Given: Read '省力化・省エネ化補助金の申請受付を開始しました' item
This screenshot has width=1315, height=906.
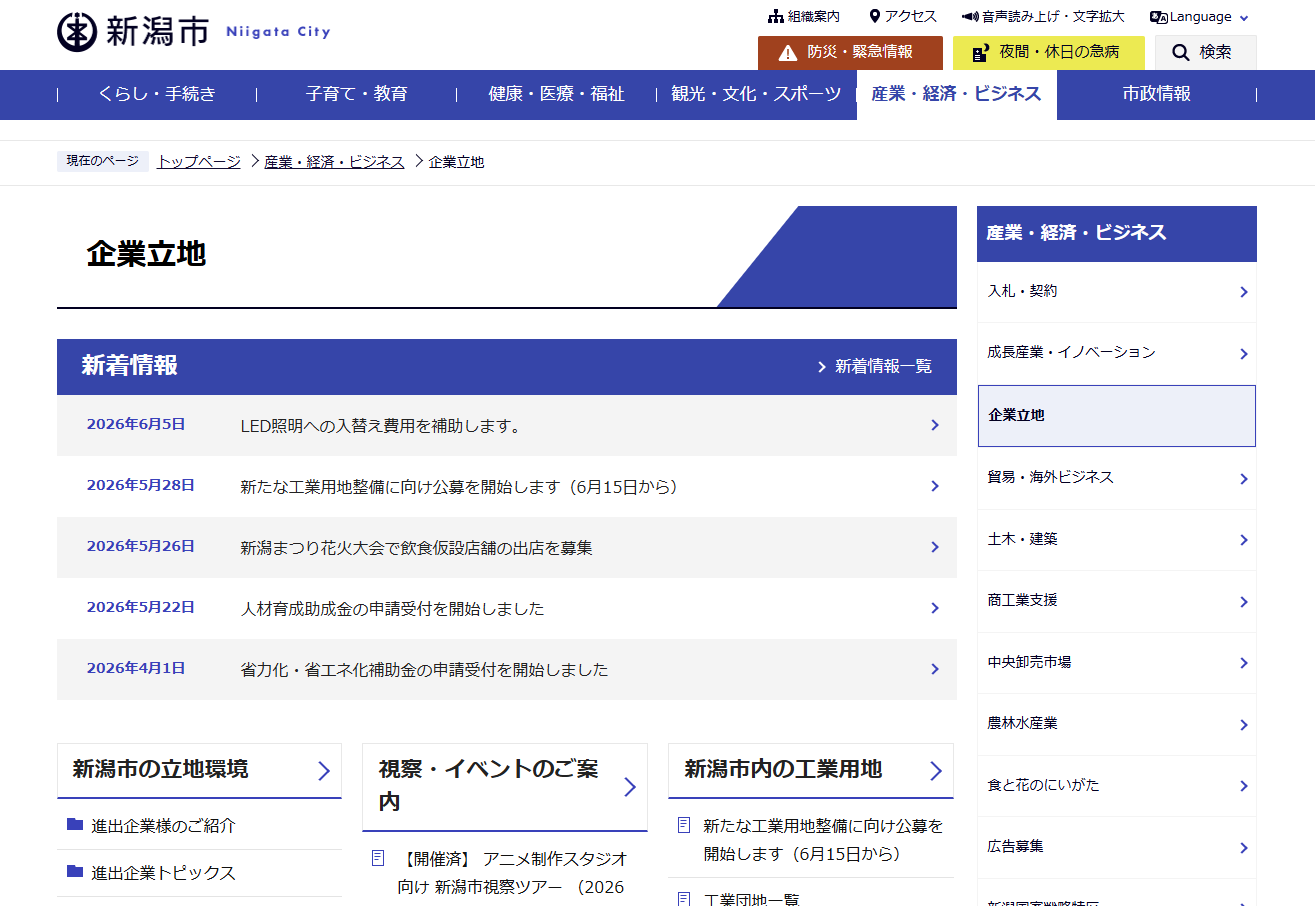Looking at the screenshot, I should tap(425, 670).
